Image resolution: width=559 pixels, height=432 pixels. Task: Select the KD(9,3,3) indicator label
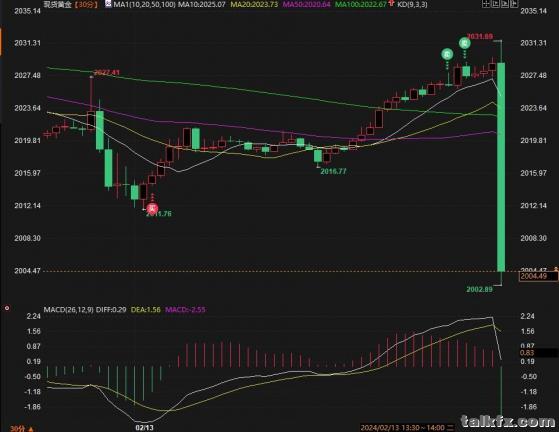click(412, 4)
